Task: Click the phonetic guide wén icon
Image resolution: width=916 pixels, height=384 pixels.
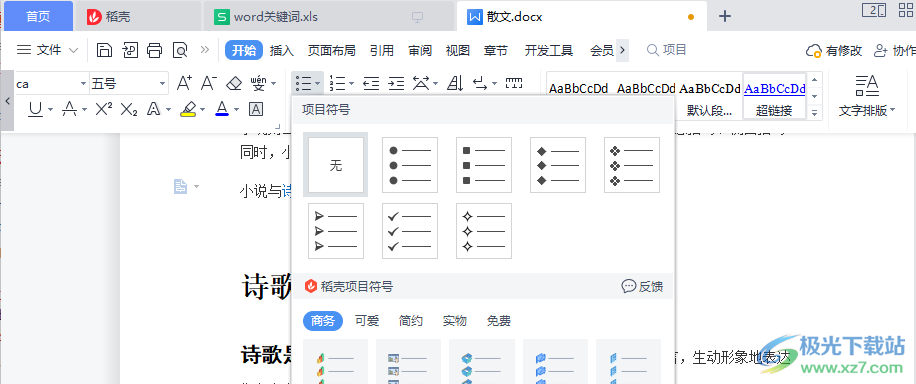Action: (259, 84)
